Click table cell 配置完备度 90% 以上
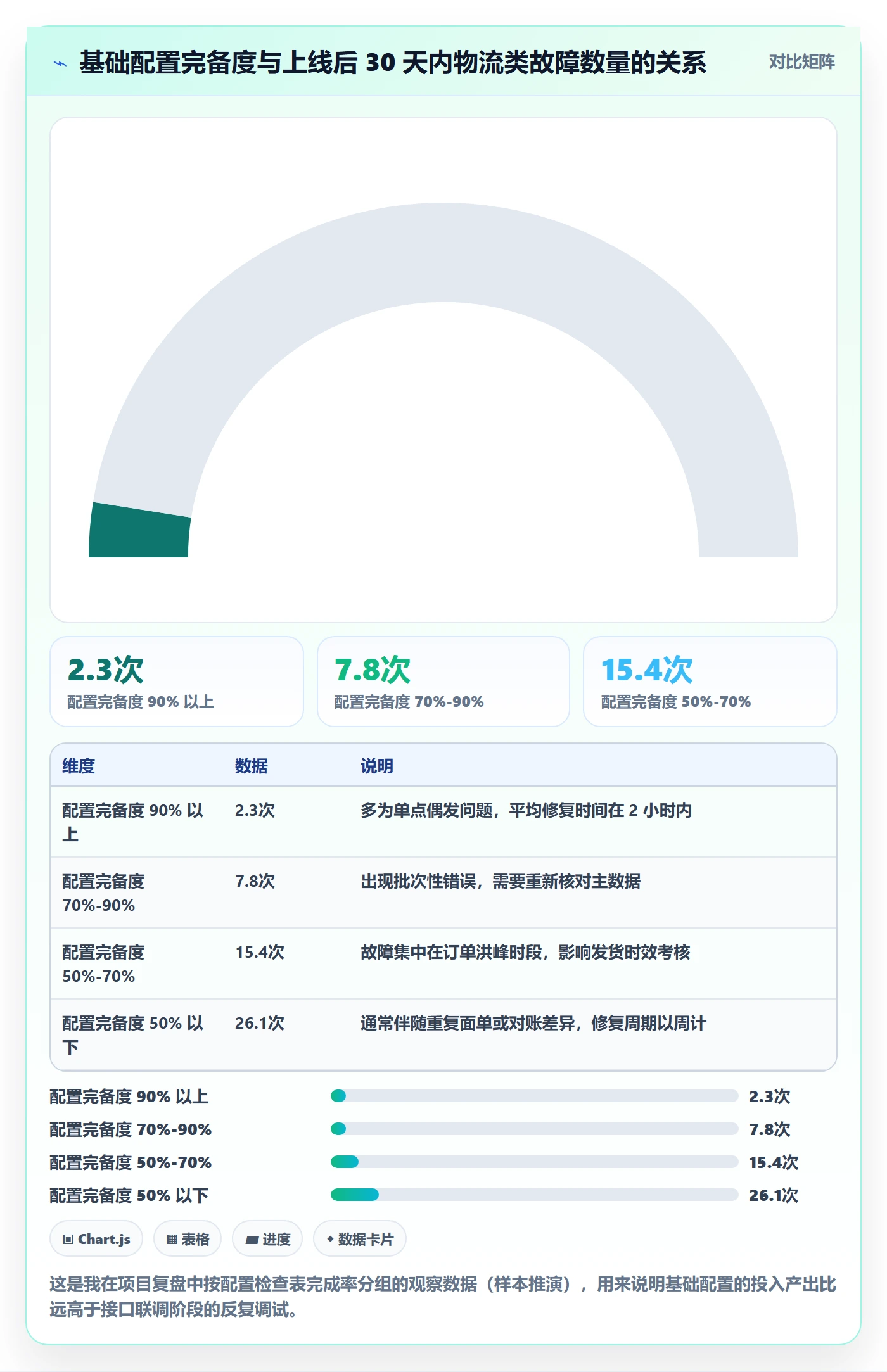Screen dimensions: 887x1372 pos(137,822)
